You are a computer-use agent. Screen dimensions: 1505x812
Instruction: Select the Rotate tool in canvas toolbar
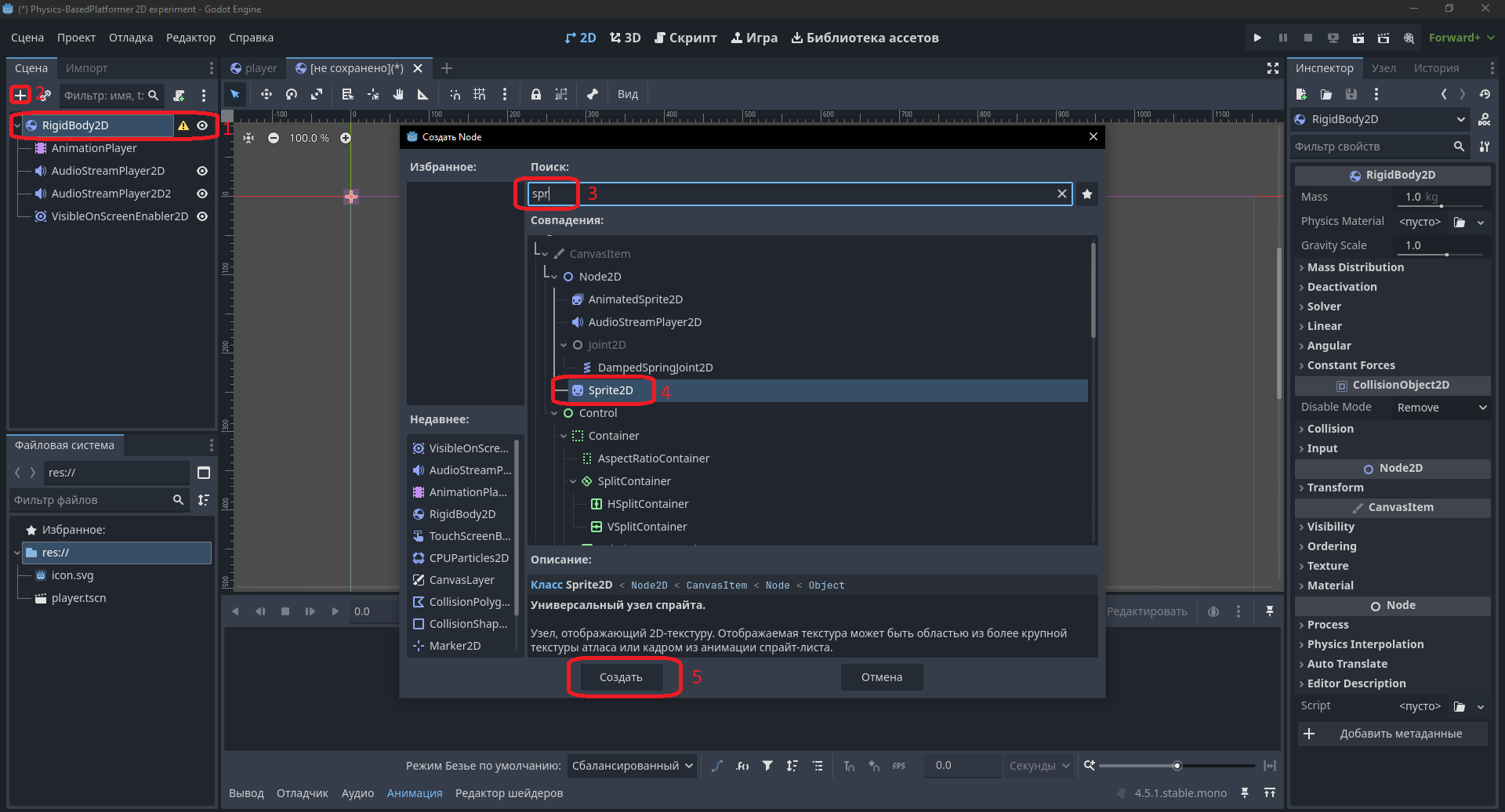pos(292,94)
